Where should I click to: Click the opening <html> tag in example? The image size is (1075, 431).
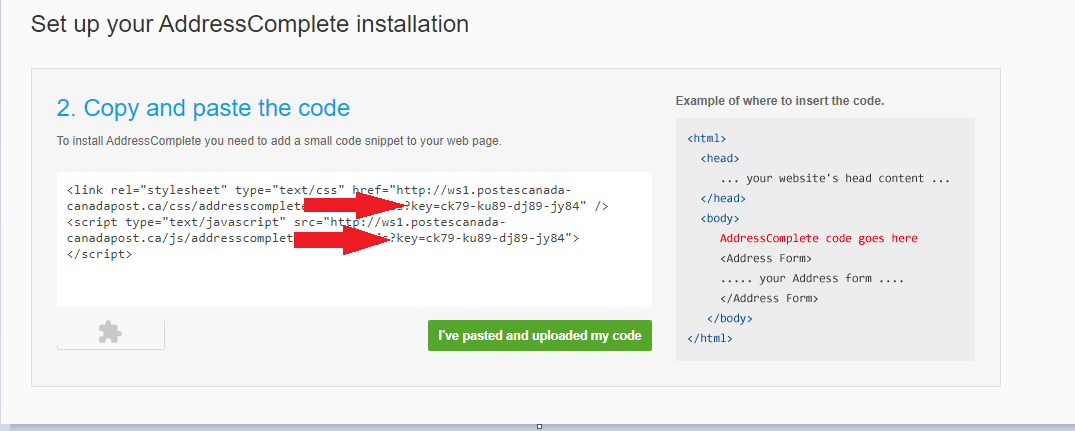(706, 138)
